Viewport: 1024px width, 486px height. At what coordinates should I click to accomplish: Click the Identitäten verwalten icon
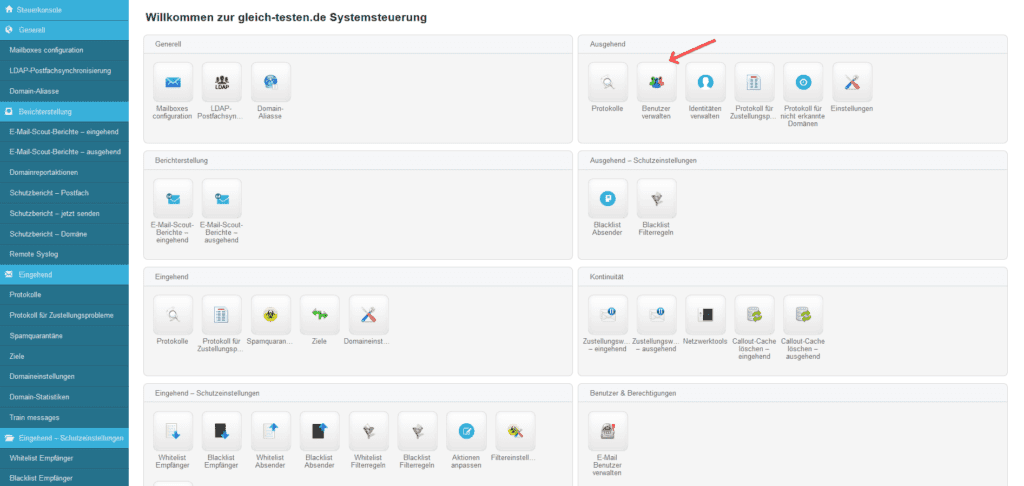[705, 82]
